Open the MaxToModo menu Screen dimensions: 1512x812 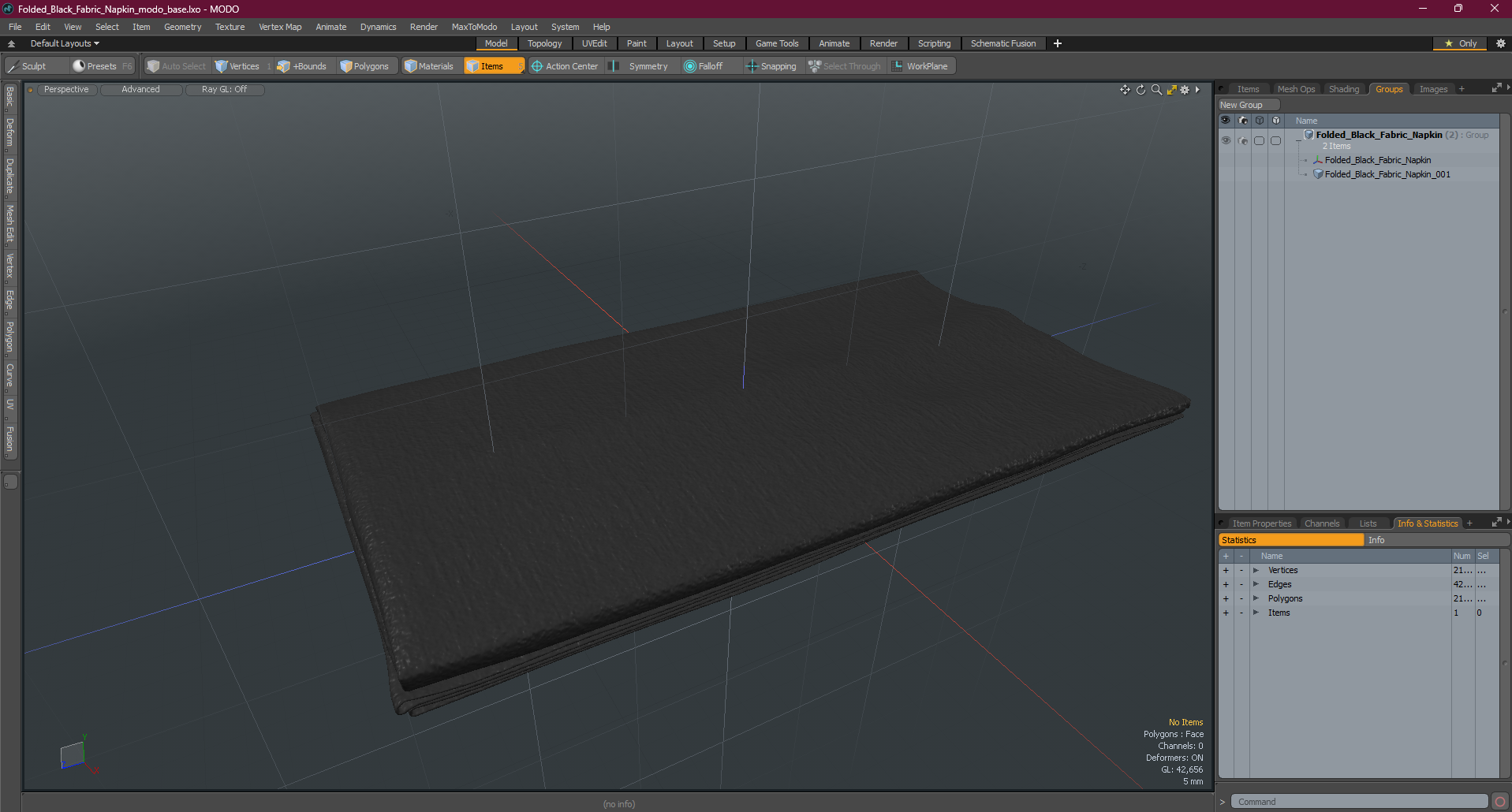(474, 27)
